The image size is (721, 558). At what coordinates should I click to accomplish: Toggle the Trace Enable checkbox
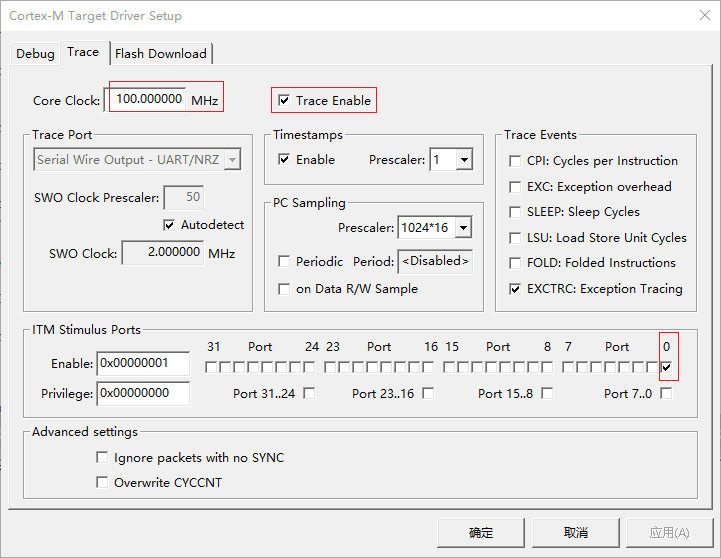pyautogui.click(x=284, y=100)
